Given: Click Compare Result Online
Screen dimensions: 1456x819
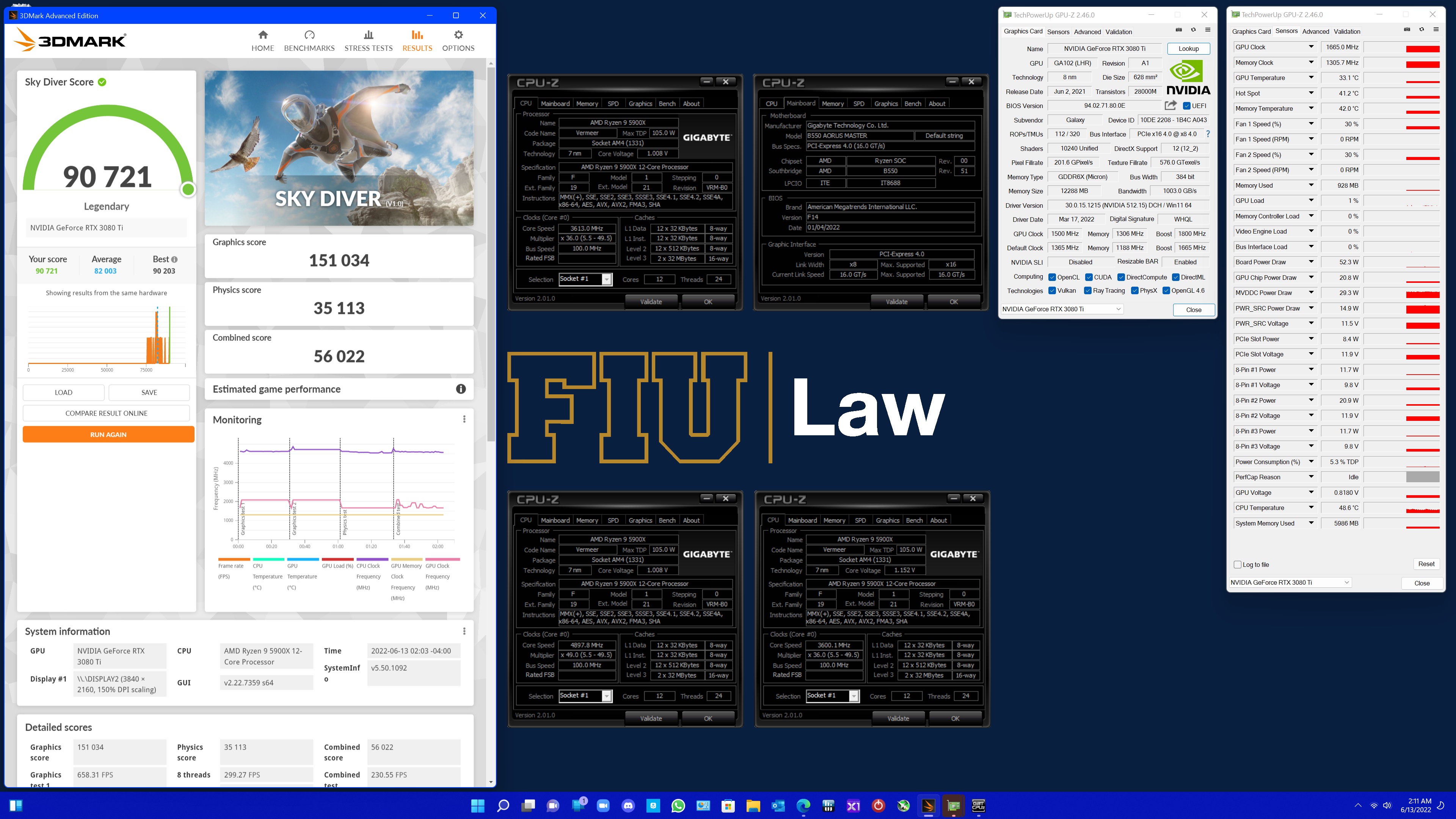Looking at the screenshot, I should click(106, 413).
